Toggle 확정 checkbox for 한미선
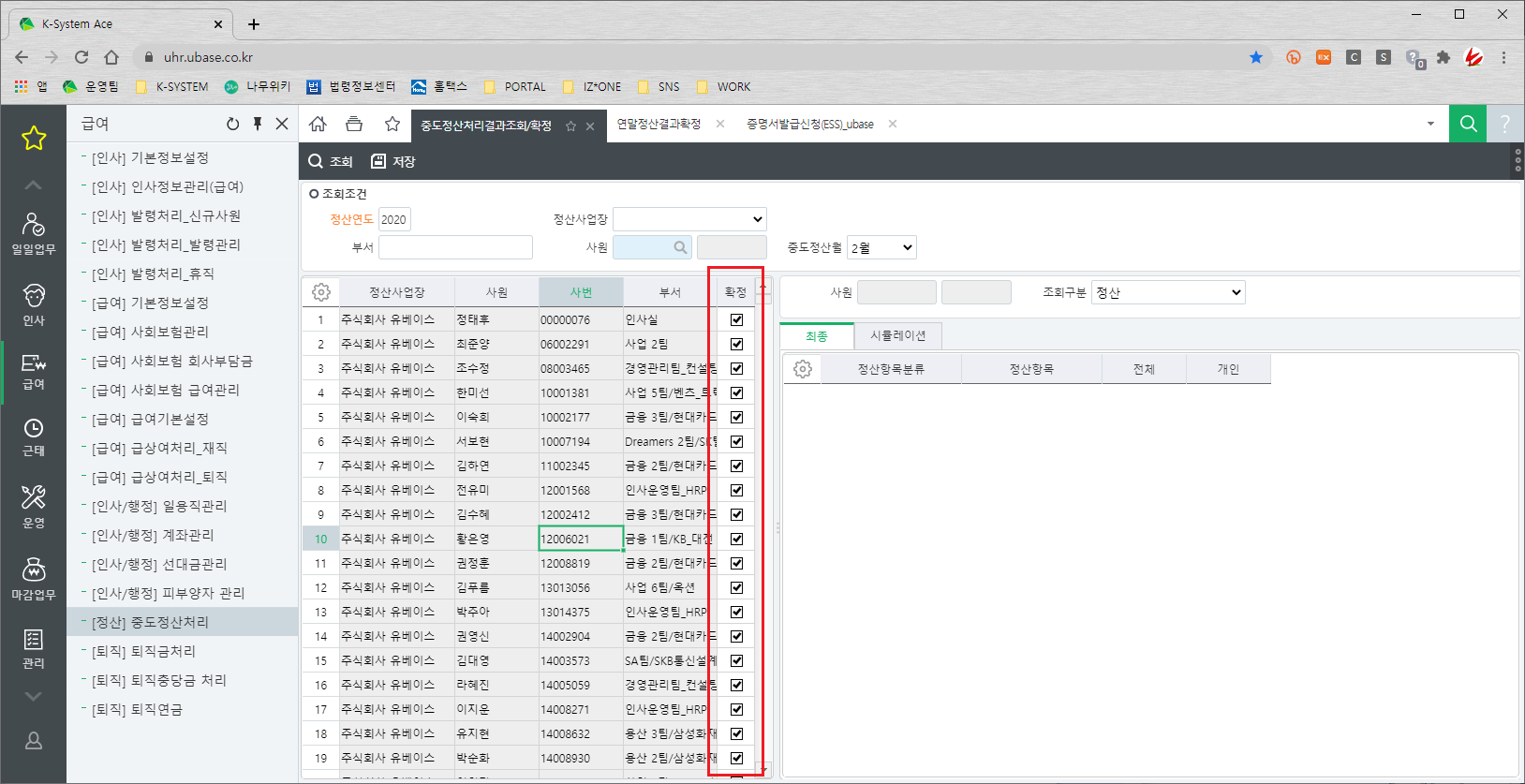Image resolution: width=1525 pixels, height=784 pixels. [736, 392]
